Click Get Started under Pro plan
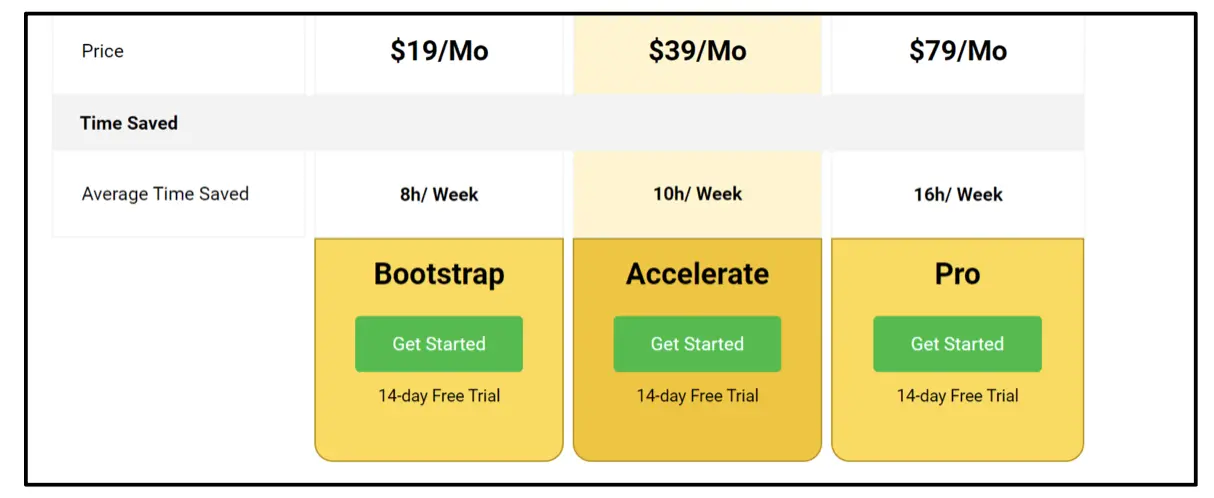Image resolution: width=1214 pixels, height=498 pixels. tap(957, 344)
